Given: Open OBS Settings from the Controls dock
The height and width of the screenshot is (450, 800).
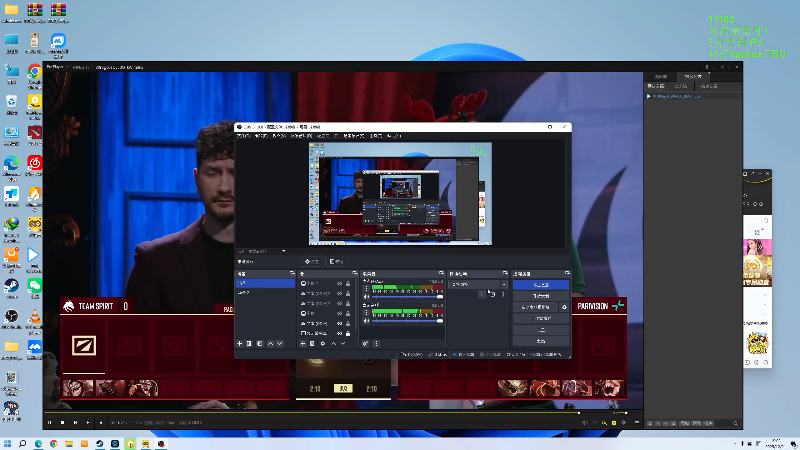Looking at the screenshot, I should point(541,330).
